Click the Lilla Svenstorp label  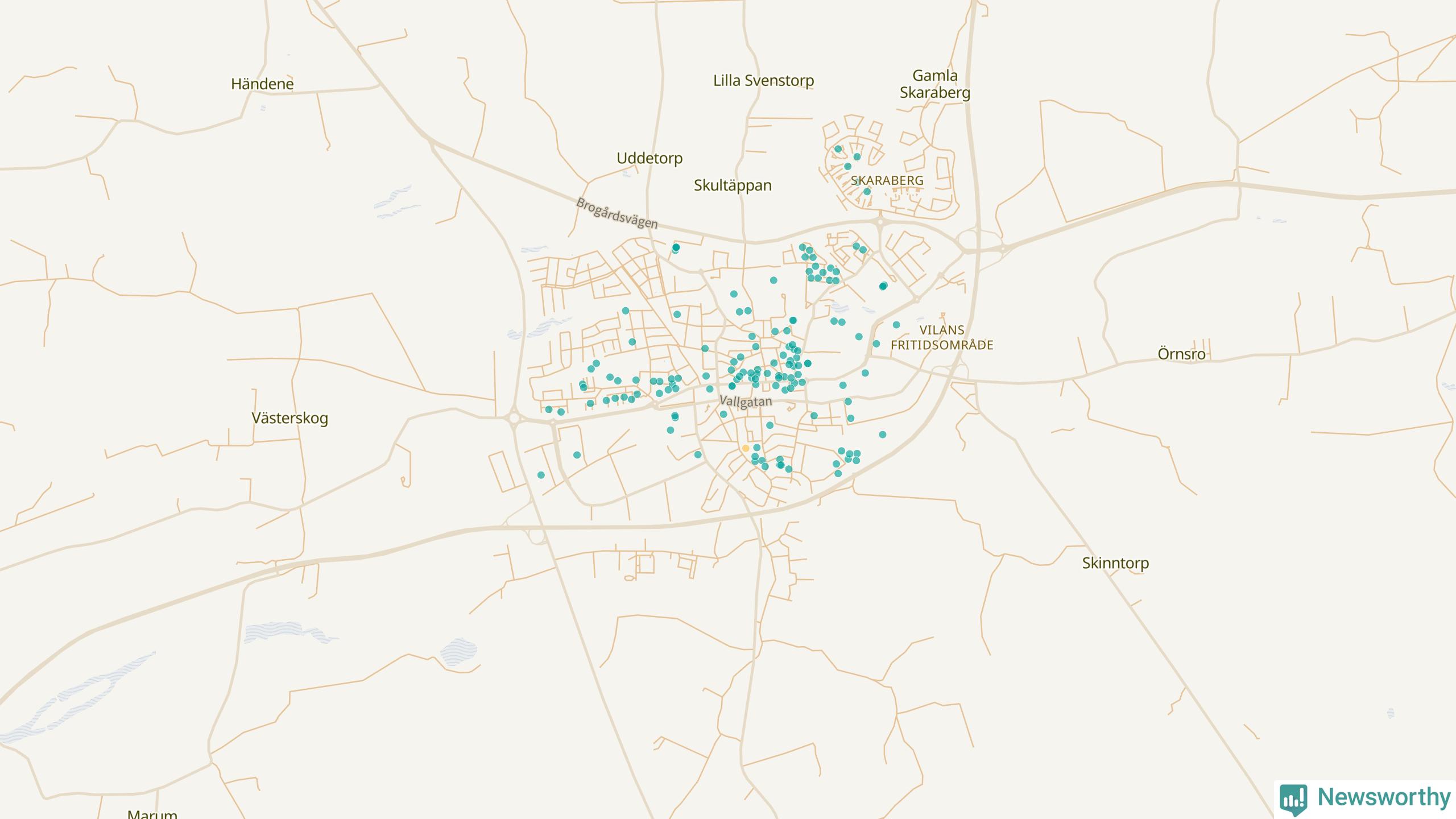(x=763, y=81)
